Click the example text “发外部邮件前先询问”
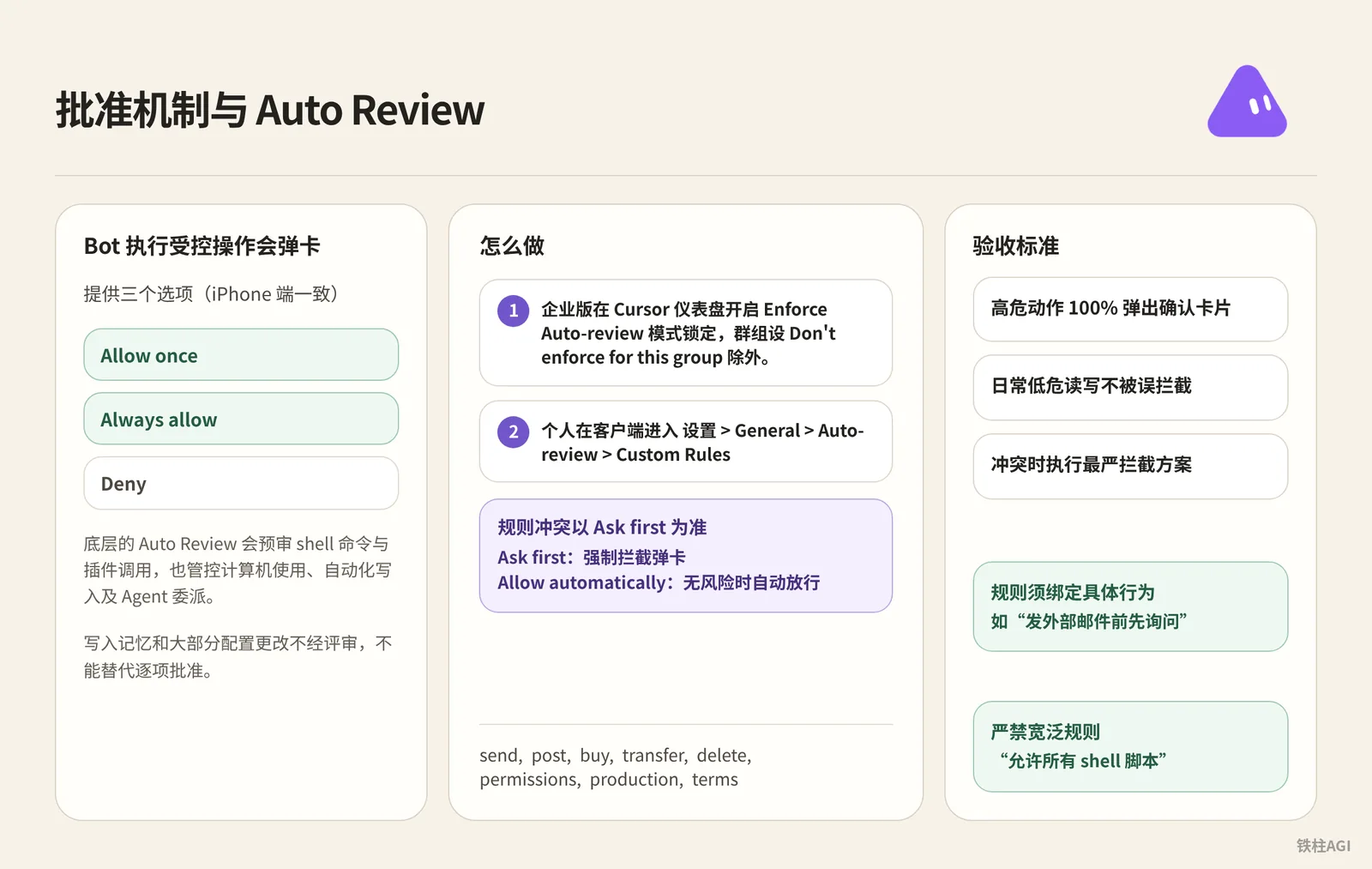 1102,621
